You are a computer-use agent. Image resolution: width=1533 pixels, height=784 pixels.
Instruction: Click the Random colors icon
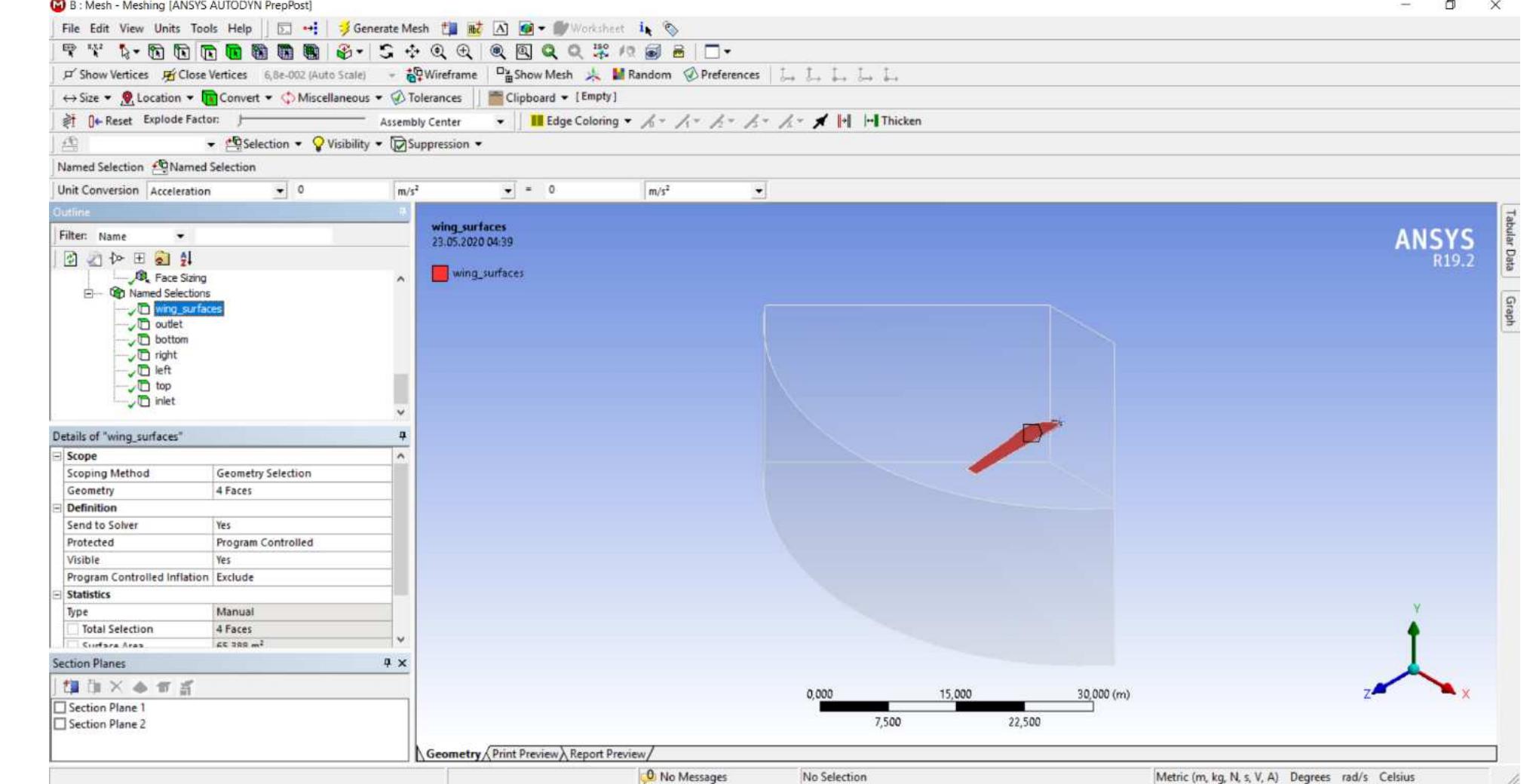(x=618, y=75)
